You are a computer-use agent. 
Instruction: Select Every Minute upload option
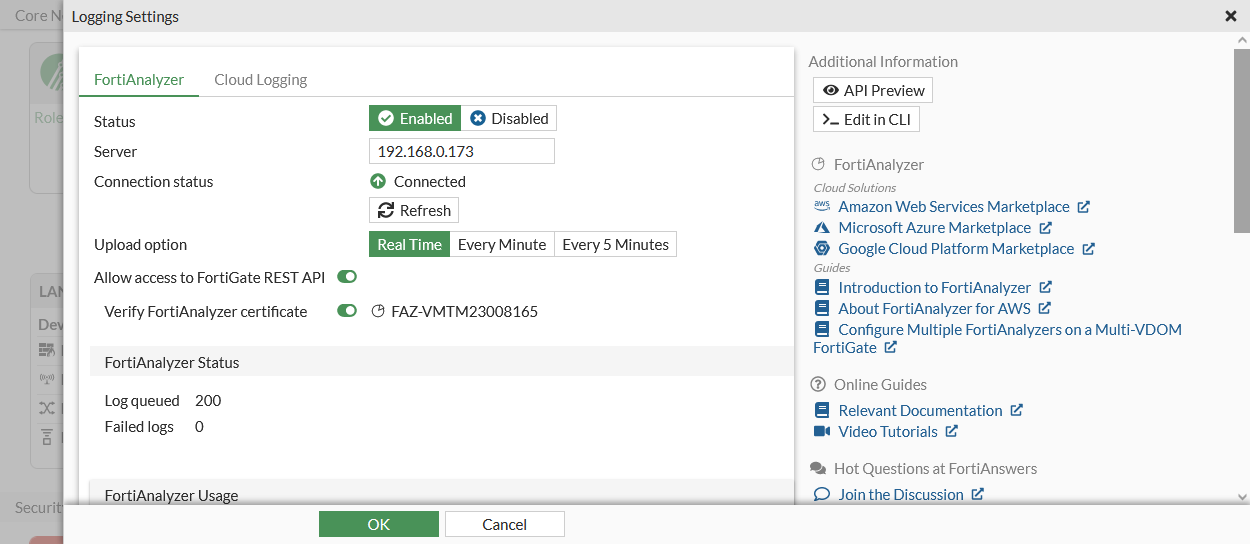pyautogui.click(x=502, y=244)
